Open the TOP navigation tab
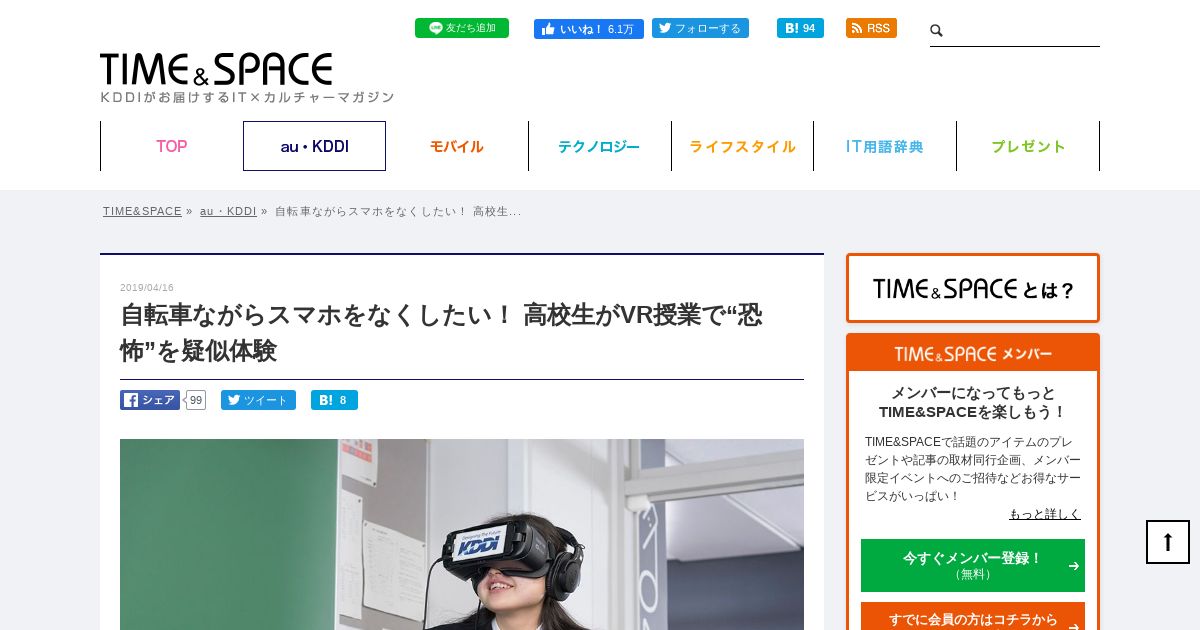Viewport: 1200px width, 630px height. [x=171, y=146]
